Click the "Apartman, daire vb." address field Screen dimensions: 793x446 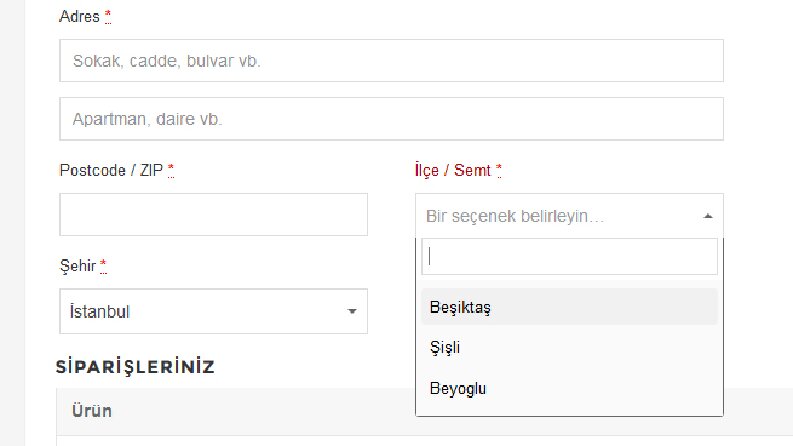point(391,119)
